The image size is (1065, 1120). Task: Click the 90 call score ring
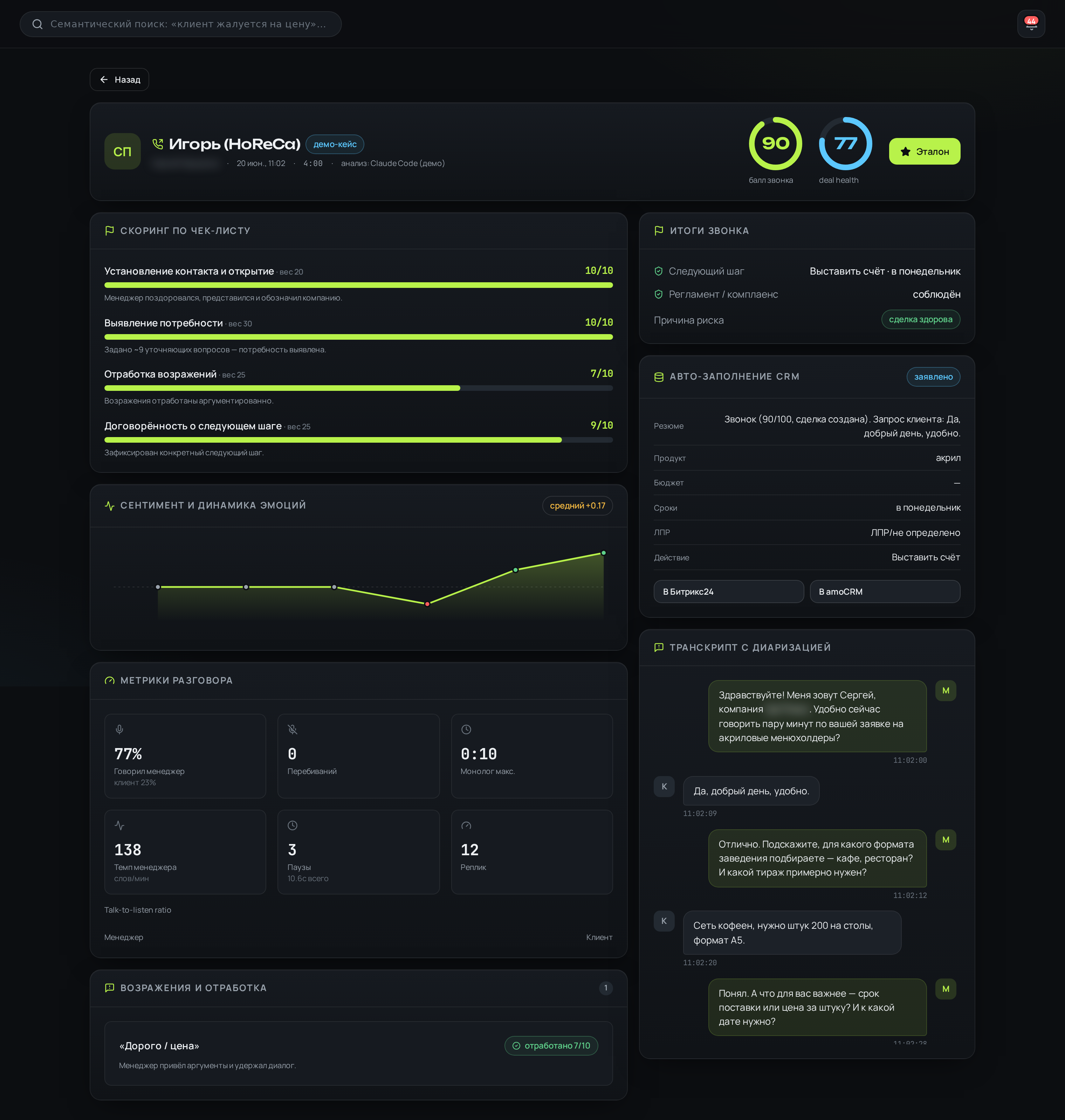775,144
